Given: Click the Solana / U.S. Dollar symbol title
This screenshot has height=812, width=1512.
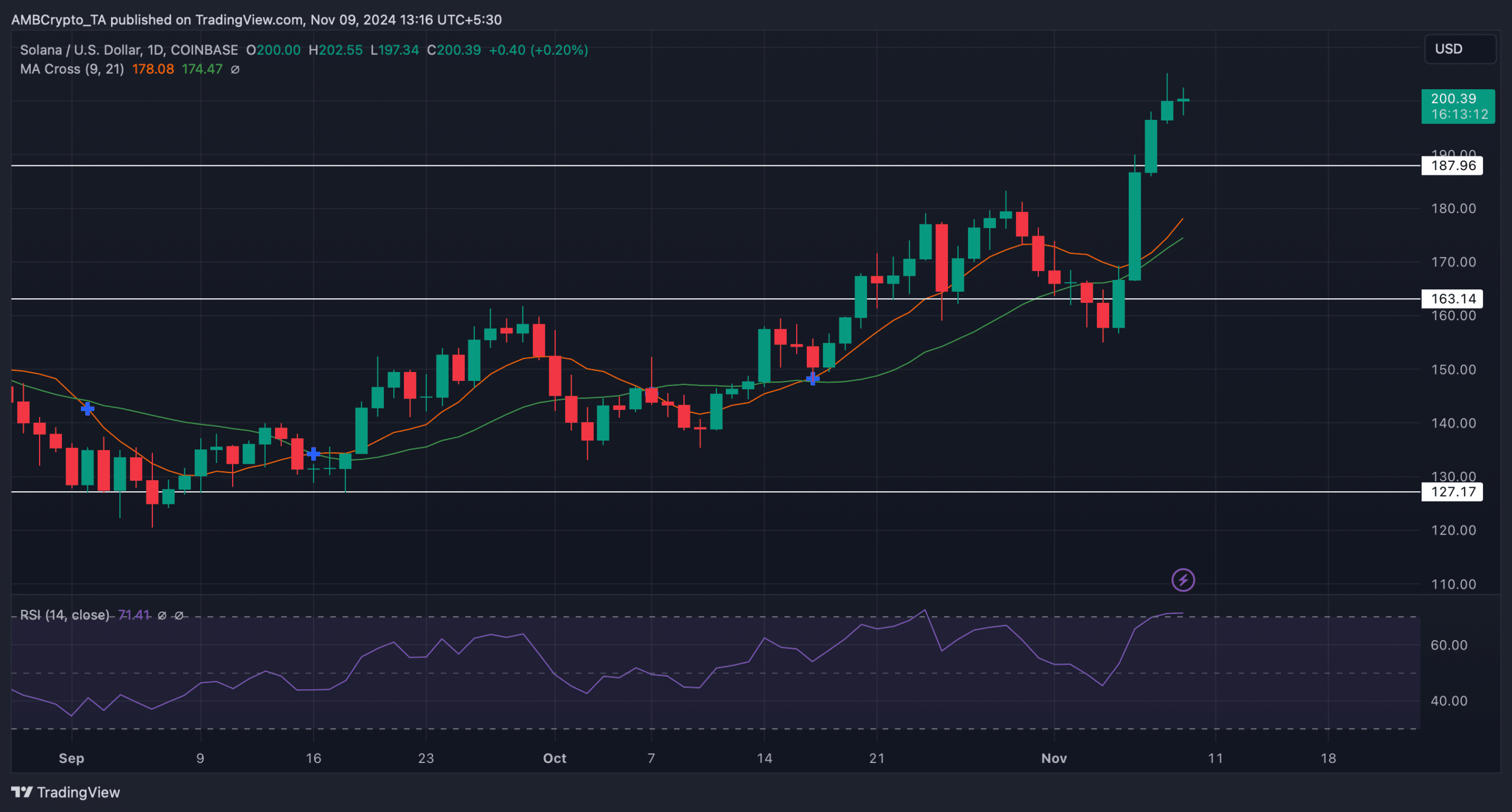Looking at the screenshot, I should (129, 50).
